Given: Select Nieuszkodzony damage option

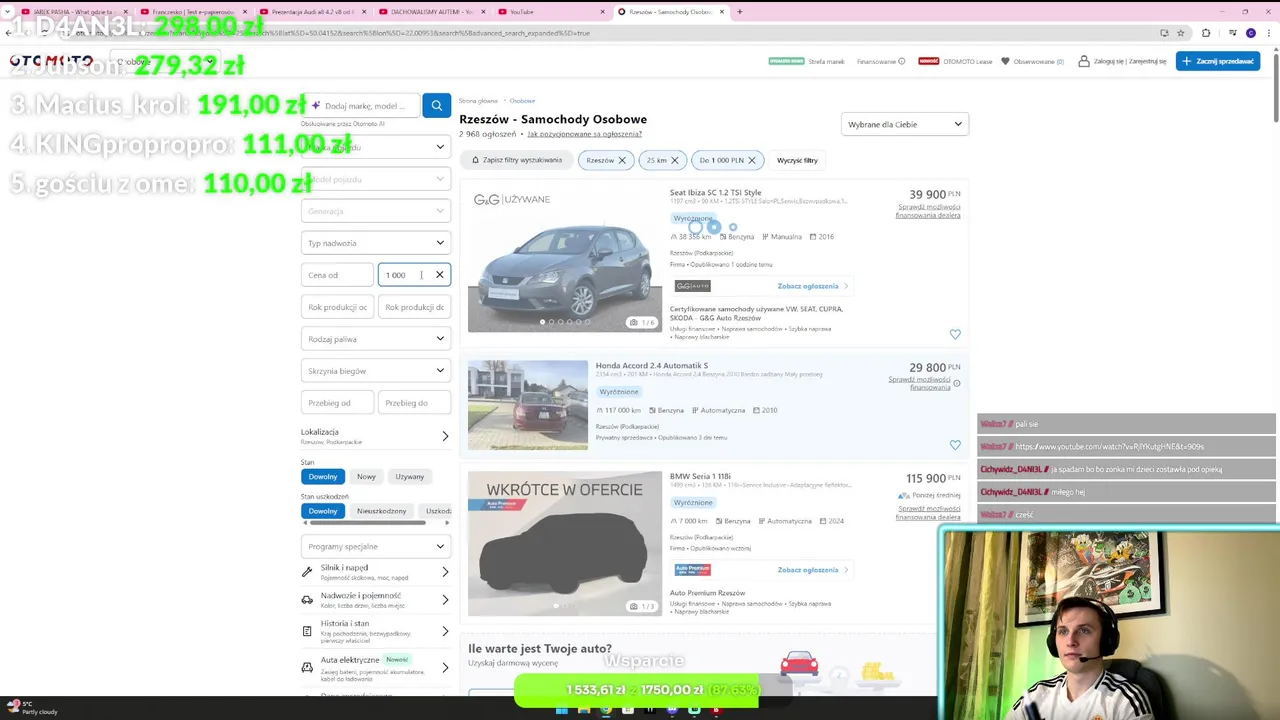Looking at the screenshot, I should click(382, 511).
